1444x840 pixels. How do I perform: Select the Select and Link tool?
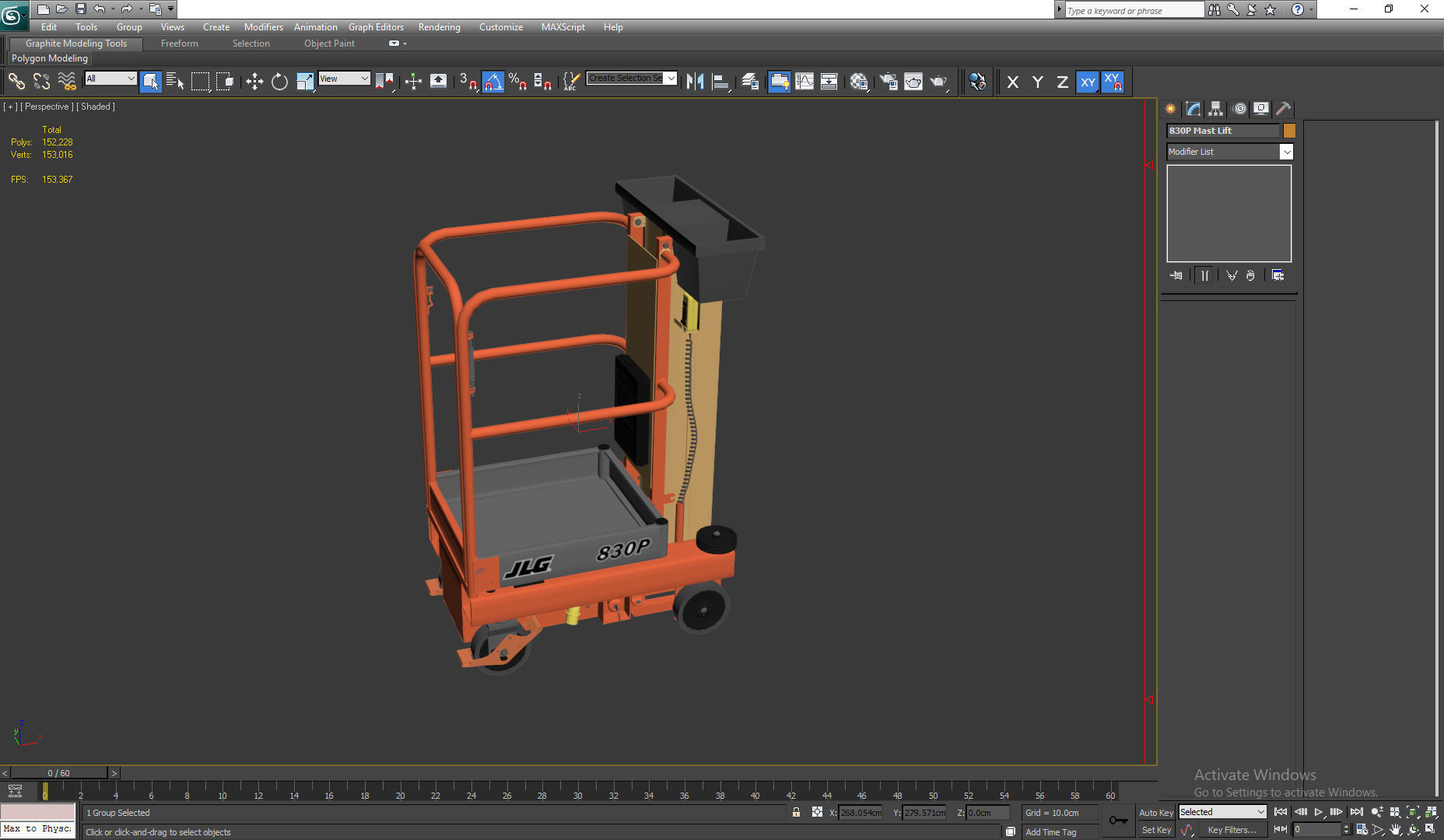click(x=16, y=81)
